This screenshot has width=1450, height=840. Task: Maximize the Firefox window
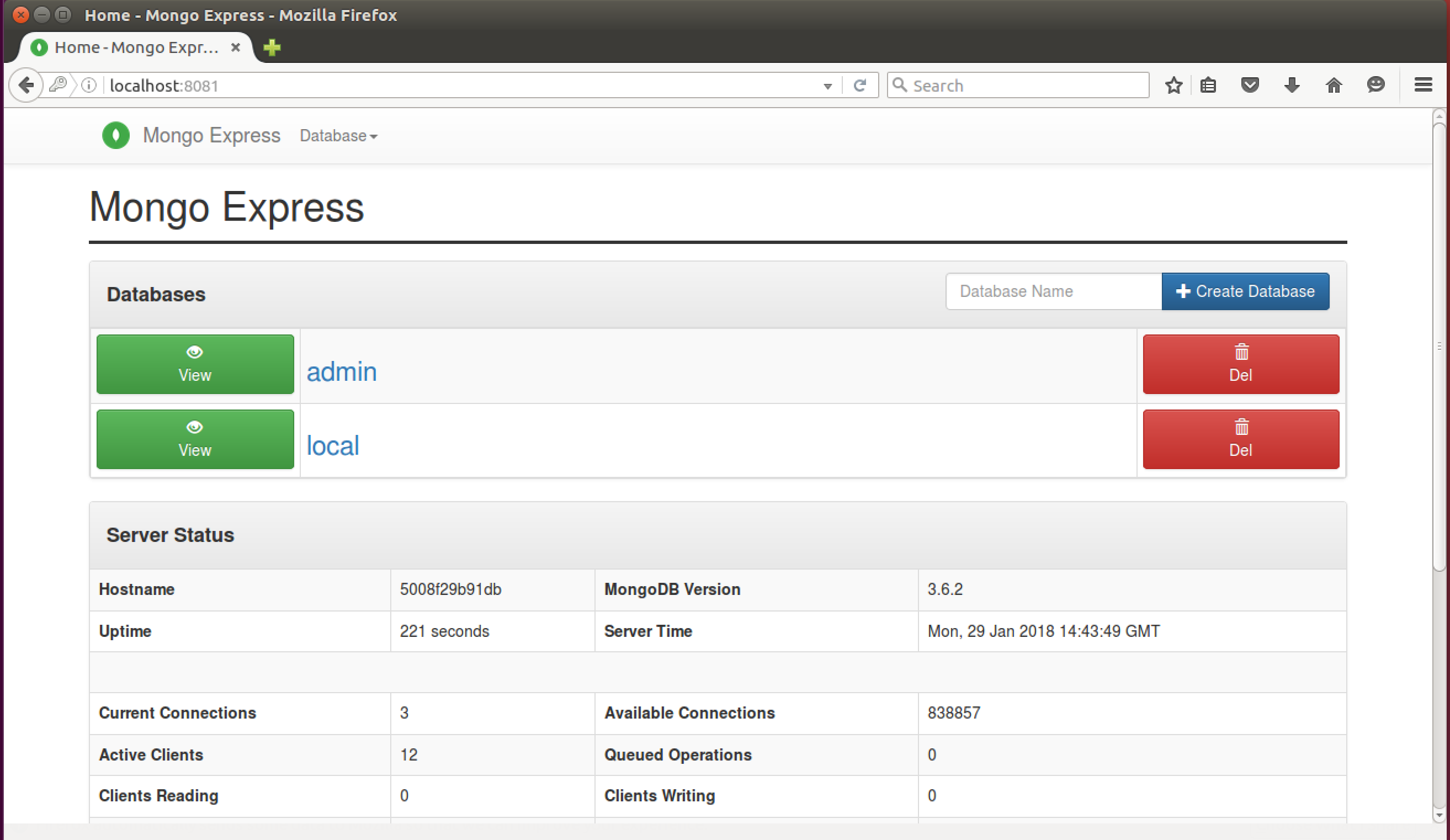[x=63, y=14]
